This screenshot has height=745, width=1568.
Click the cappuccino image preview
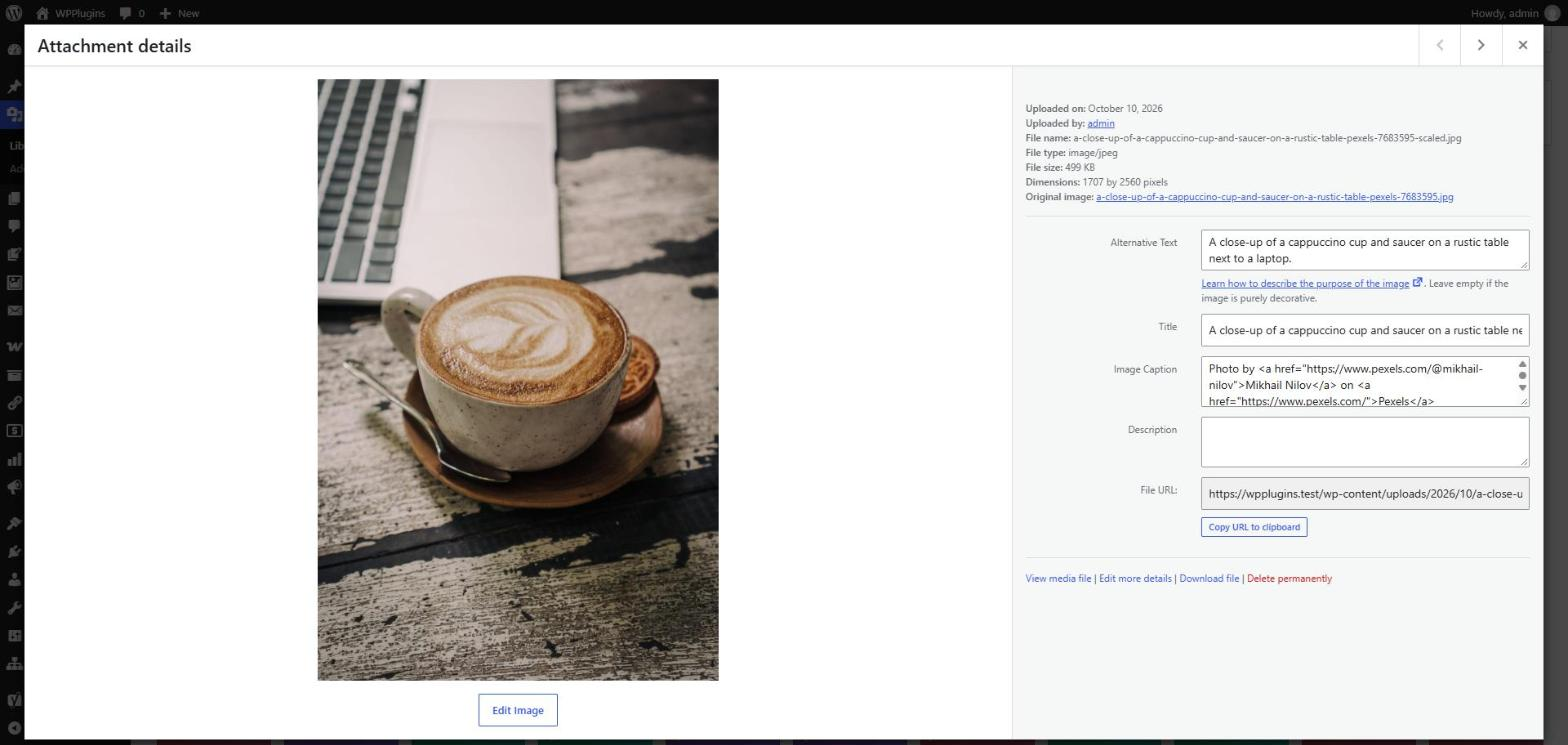point(517,380)
